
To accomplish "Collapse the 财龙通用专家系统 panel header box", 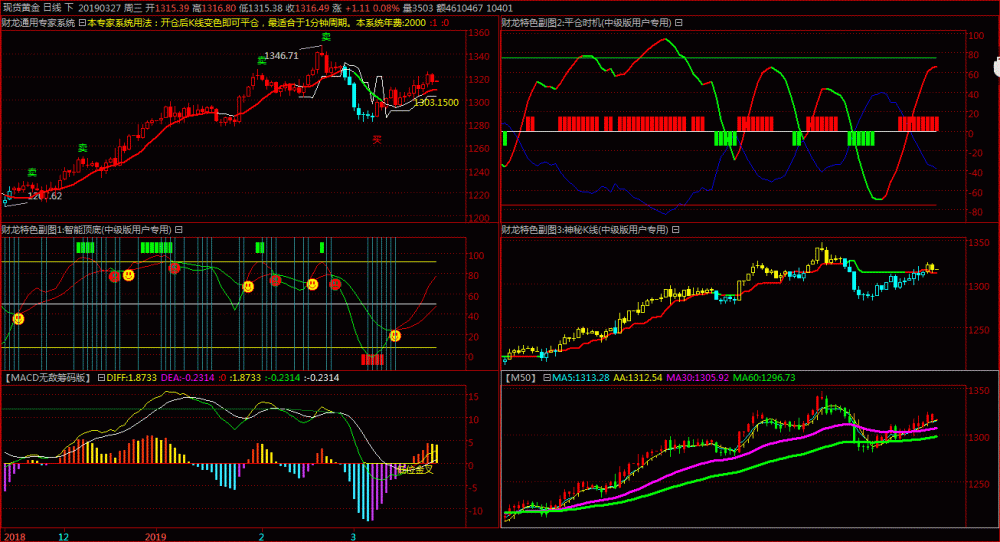I will 82,23.
